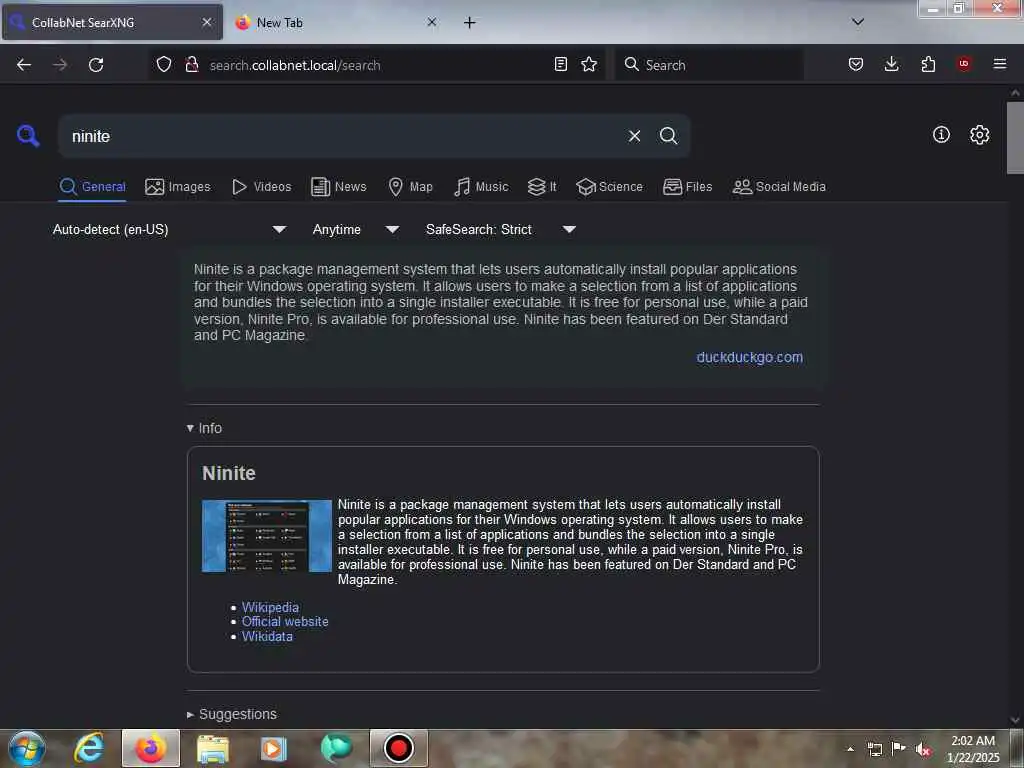The height and width of the screenshot is (768, 1024).
Task: Switch to Music category
Action: [x=481, y=187]
